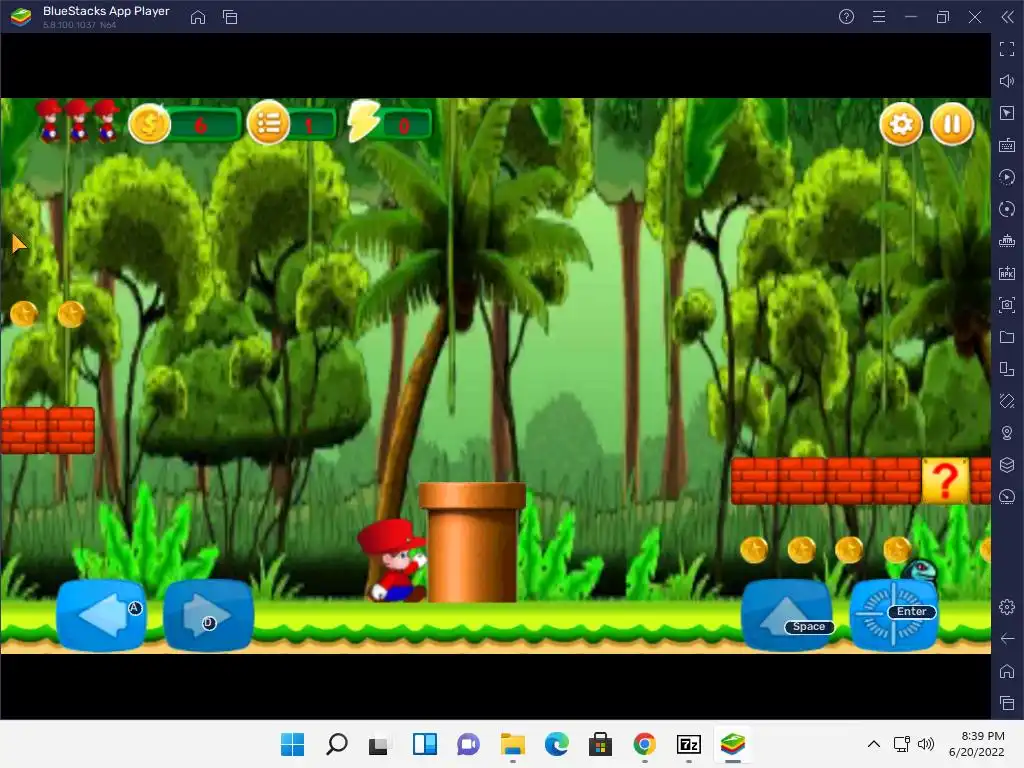Screen dimensions: 1024x768
Task: Click the volume speaker icon in side toolbar
Action: pyautogui.click(x=1007, y=81)
